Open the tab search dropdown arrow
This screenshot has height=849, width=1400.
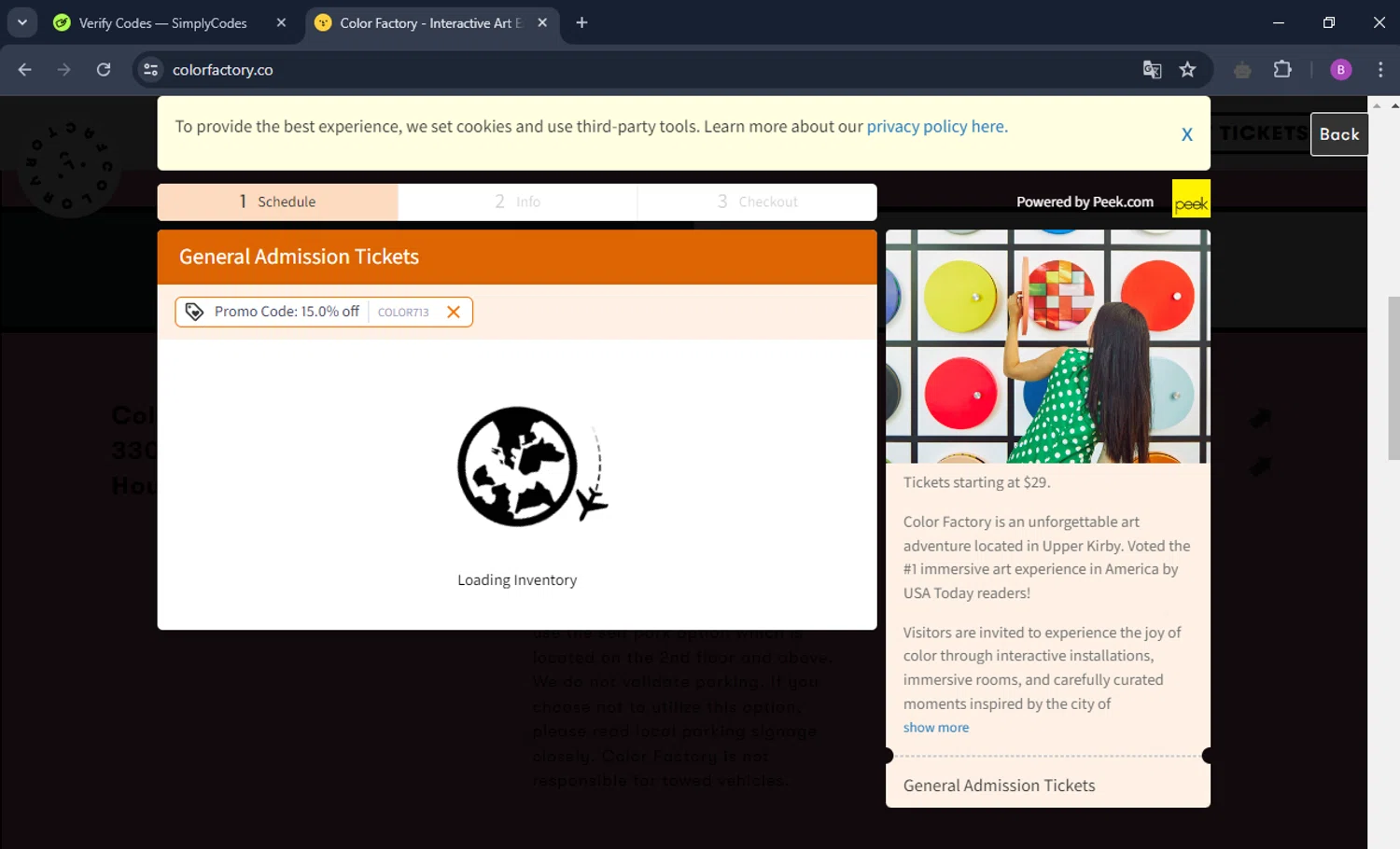coord(21,22)
